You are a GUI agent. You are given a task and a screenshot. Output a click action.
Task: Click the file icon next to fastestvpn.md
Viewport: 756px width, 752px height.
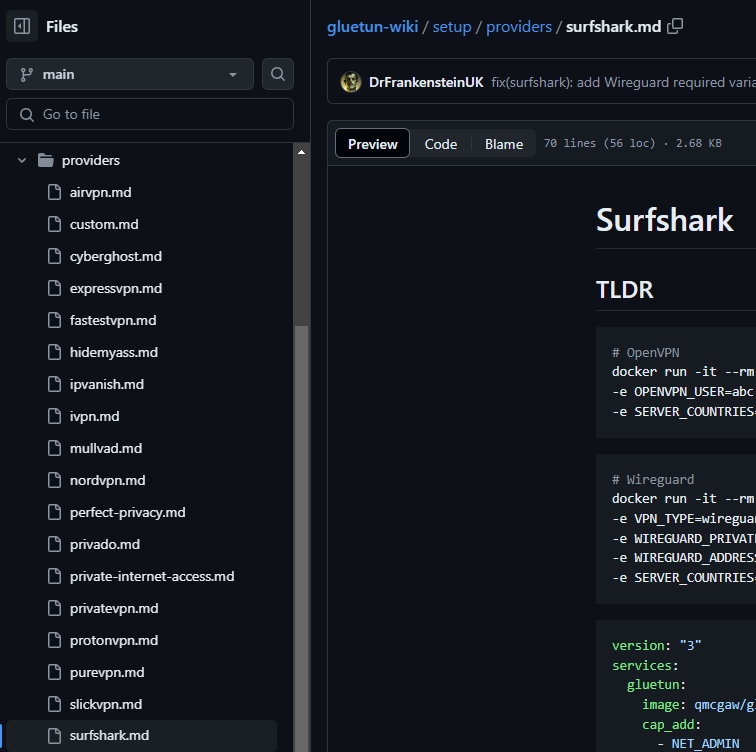[x=54, y=320]
